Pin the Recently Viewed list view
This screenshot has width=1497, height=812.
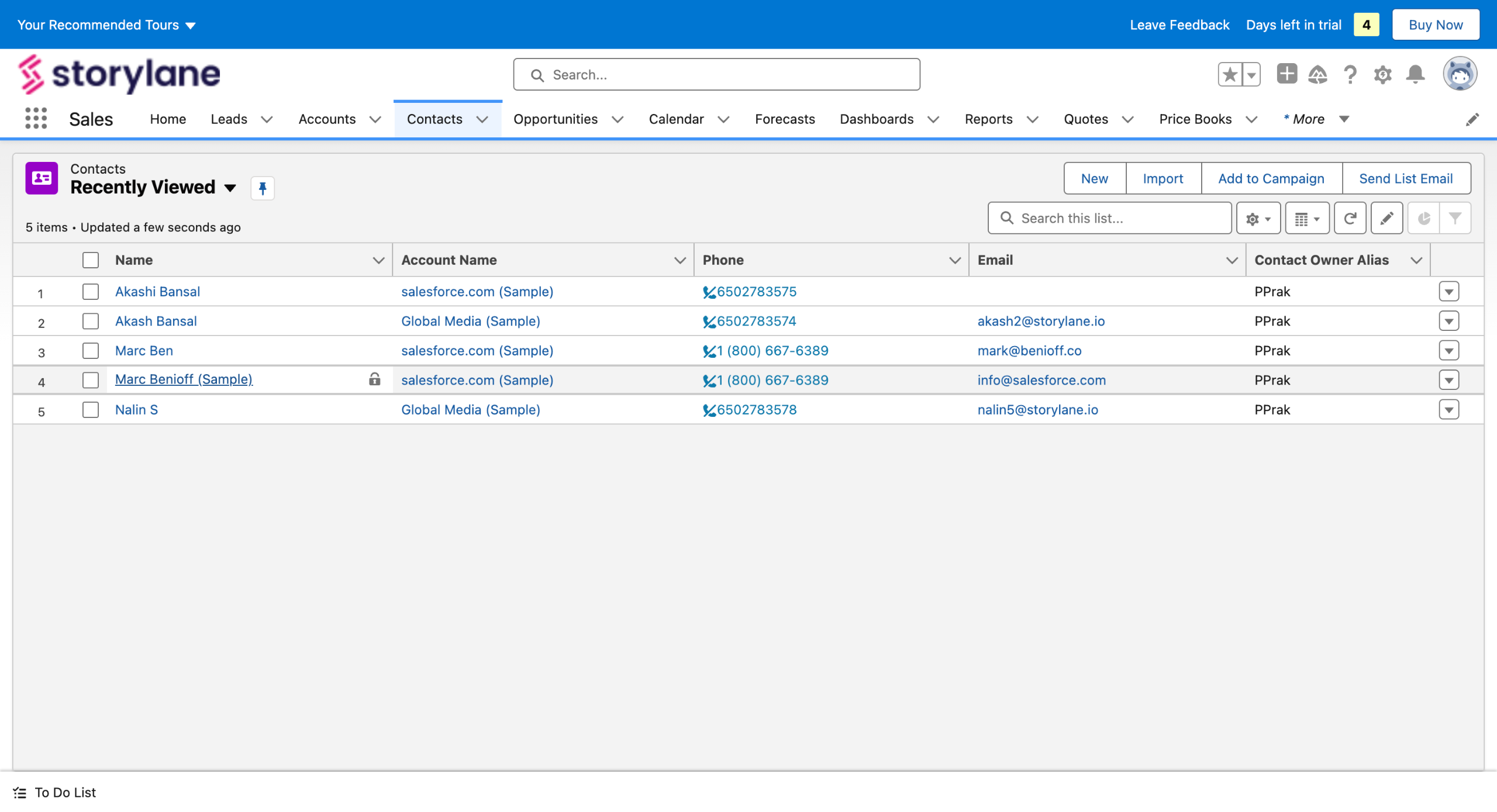(263, 188)
